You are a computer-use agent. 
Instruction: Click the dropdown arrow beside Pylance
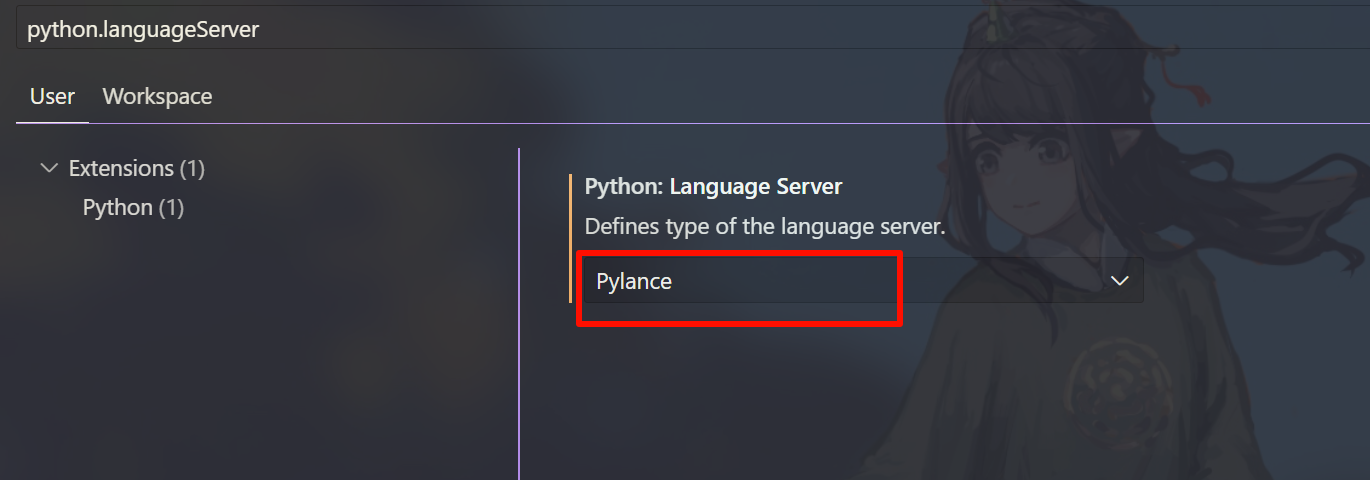tap(1119, 282)
